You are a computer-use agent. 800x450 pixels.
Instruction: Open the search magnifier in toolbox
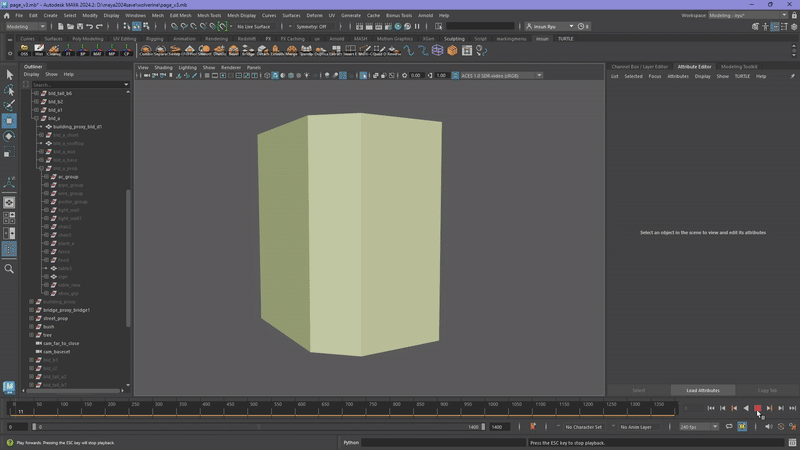tap(9, 268)
